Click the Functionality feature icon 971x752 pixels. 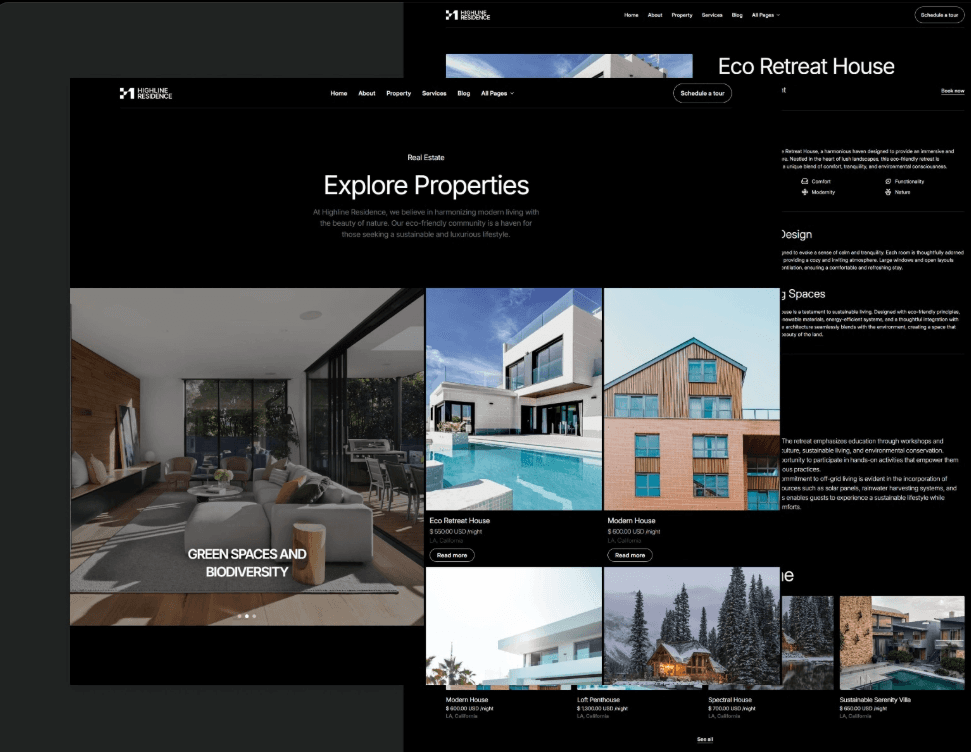point(888,181)
